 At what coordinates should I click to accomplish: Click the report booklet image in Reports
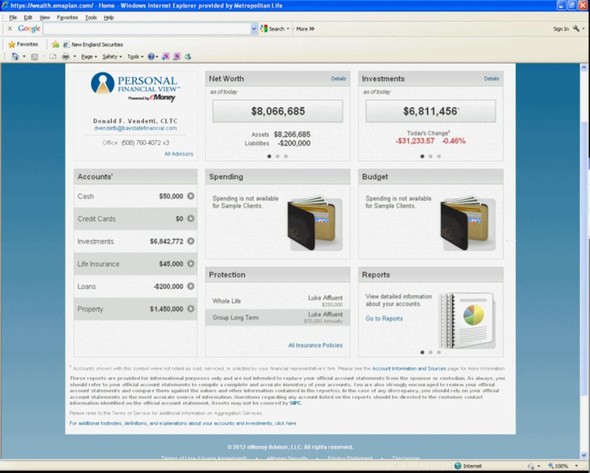coord(467,321)
